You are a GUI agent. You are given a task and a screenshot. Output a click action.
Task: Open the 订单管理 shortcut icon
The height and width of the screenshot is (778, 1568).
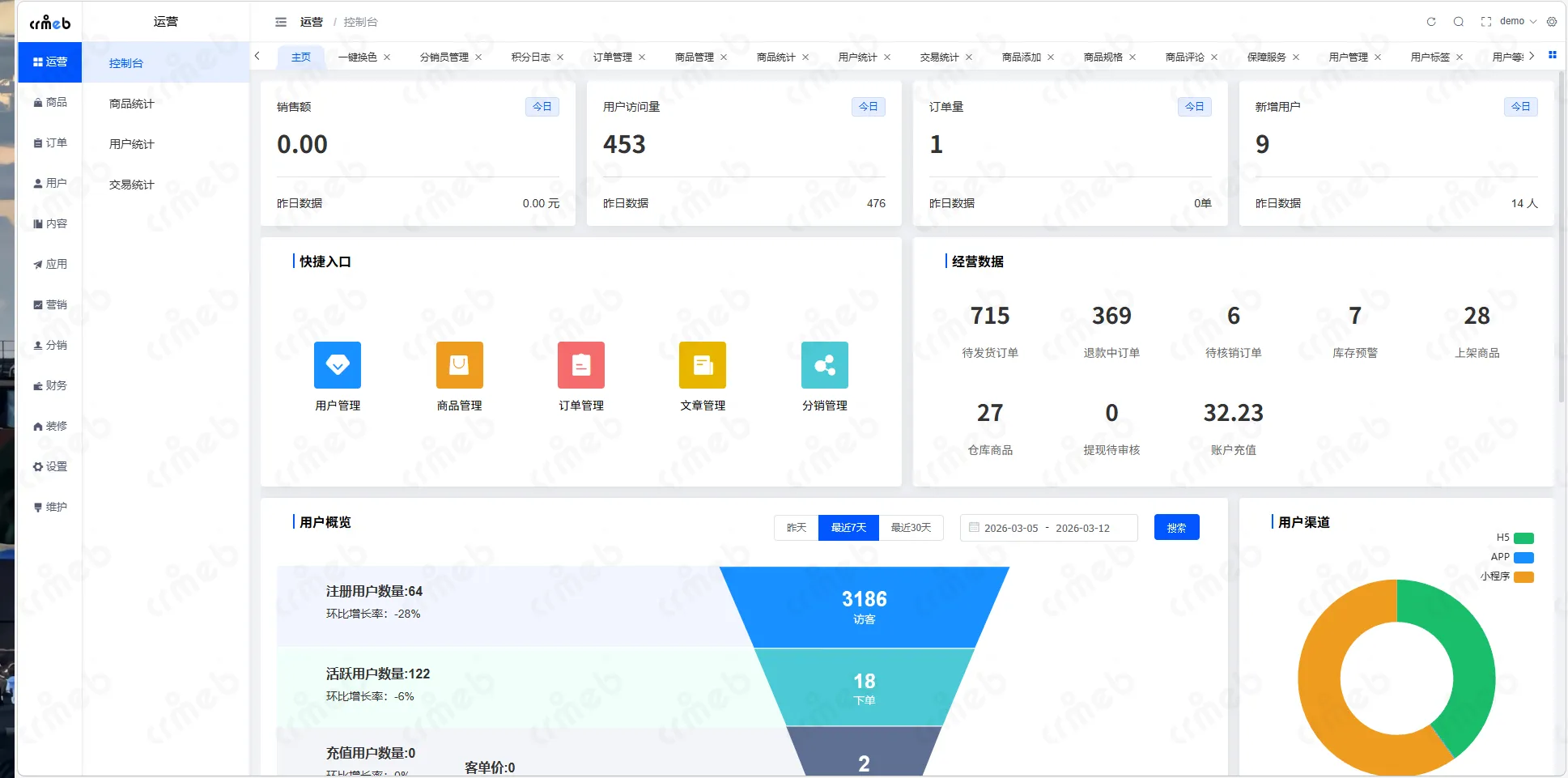(x=581, y=365)
